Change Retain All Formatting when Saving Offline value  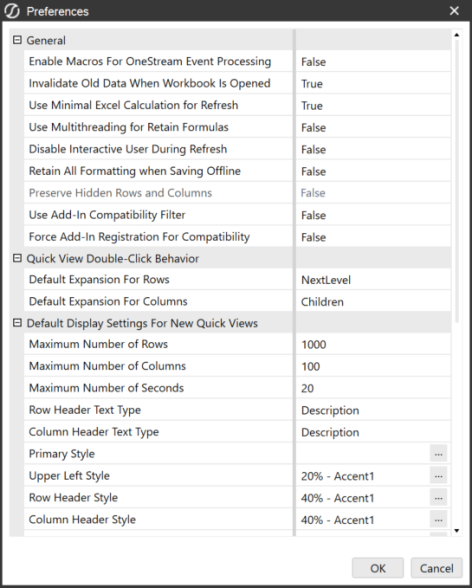click(373, 171)
